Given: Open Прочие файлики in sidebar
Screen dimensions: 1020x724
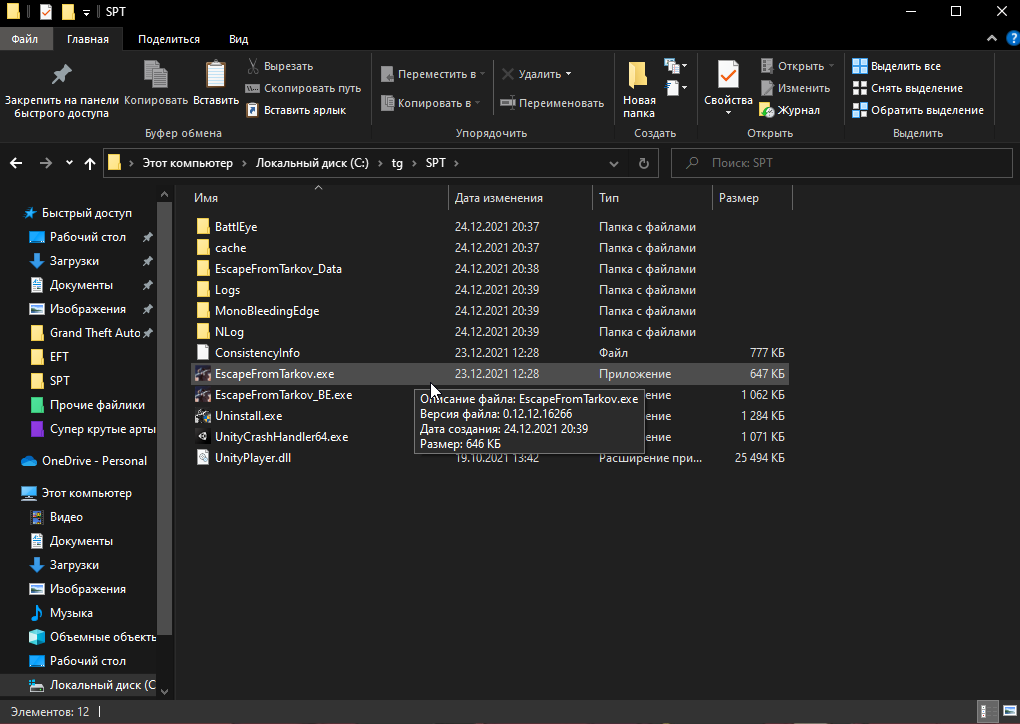Looking at the screenshot, I should click(97, 405).
